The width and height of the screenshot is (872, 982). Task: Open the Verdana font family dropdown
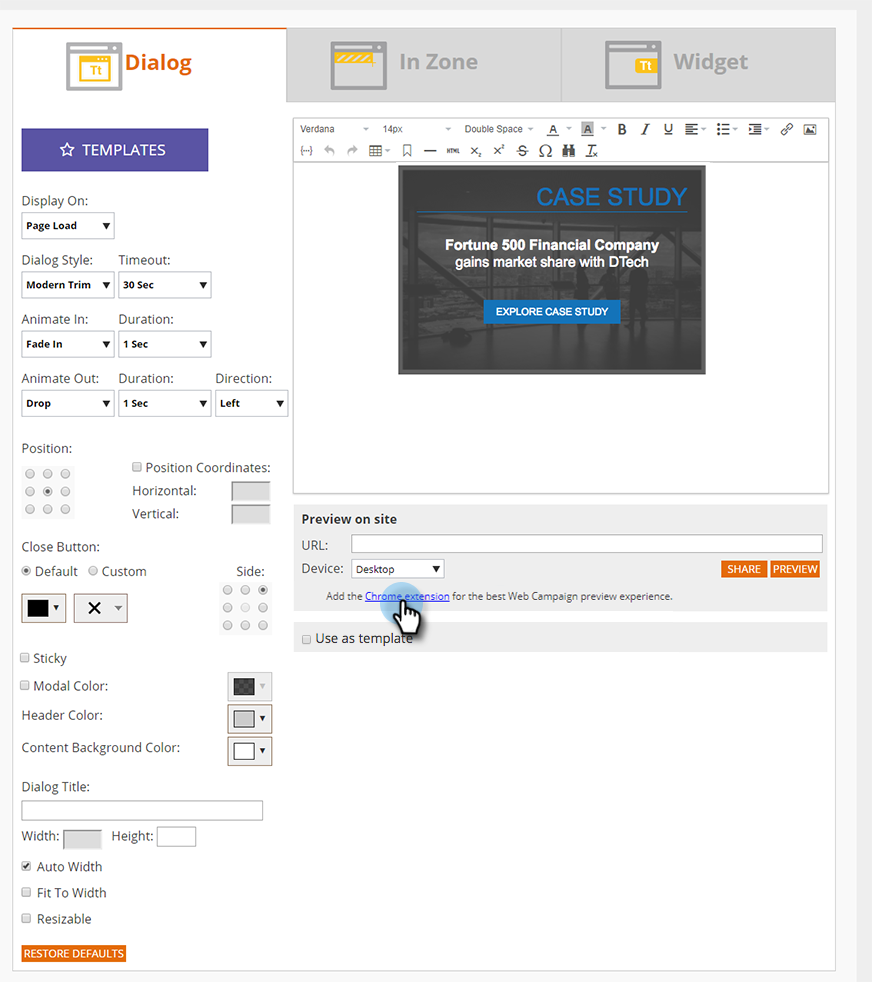click(334, 129)
